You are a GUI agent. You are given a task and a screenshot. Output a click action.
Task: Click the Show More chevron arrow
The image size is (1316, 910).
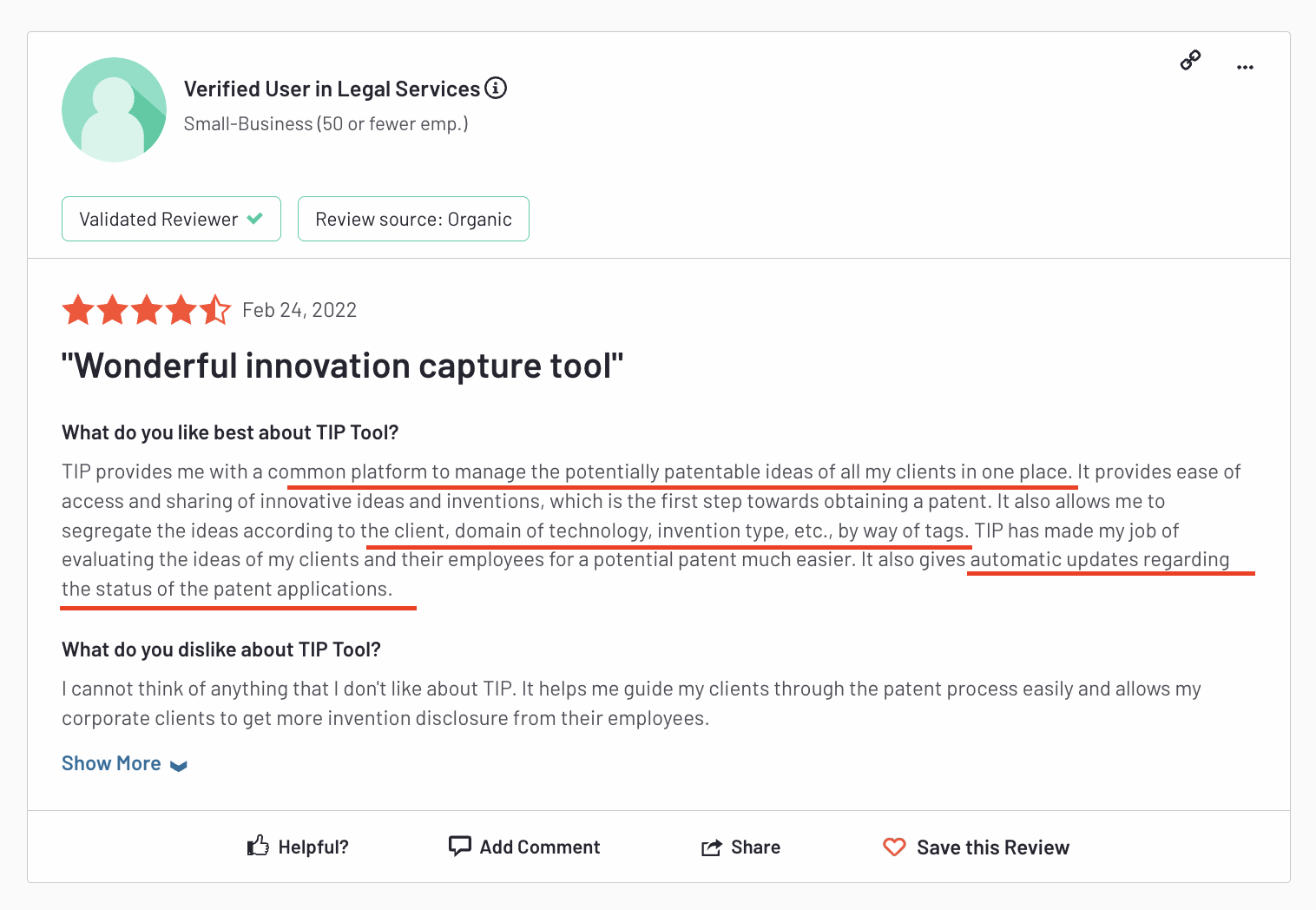point(179,766)
